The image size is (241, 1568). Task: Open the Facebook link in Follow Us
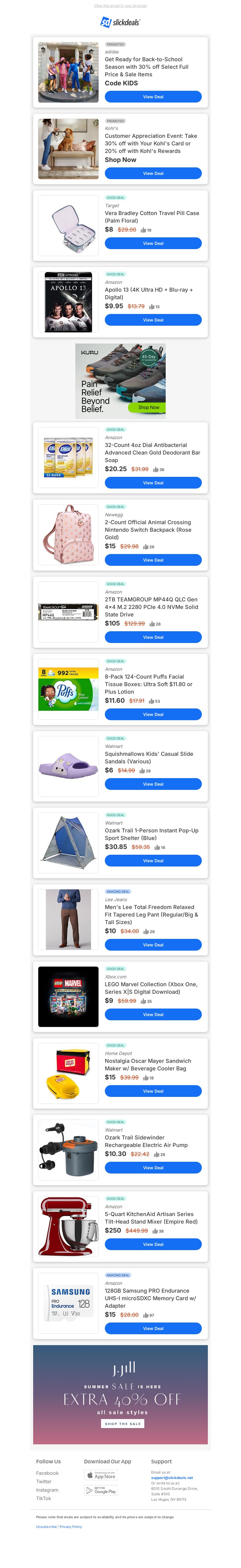(x=48, y=1473)
